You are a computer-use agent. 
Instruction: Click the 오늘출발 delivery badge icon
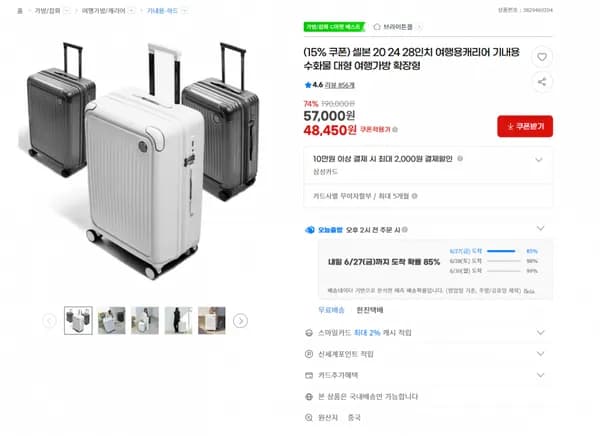[x=310, y=229]
